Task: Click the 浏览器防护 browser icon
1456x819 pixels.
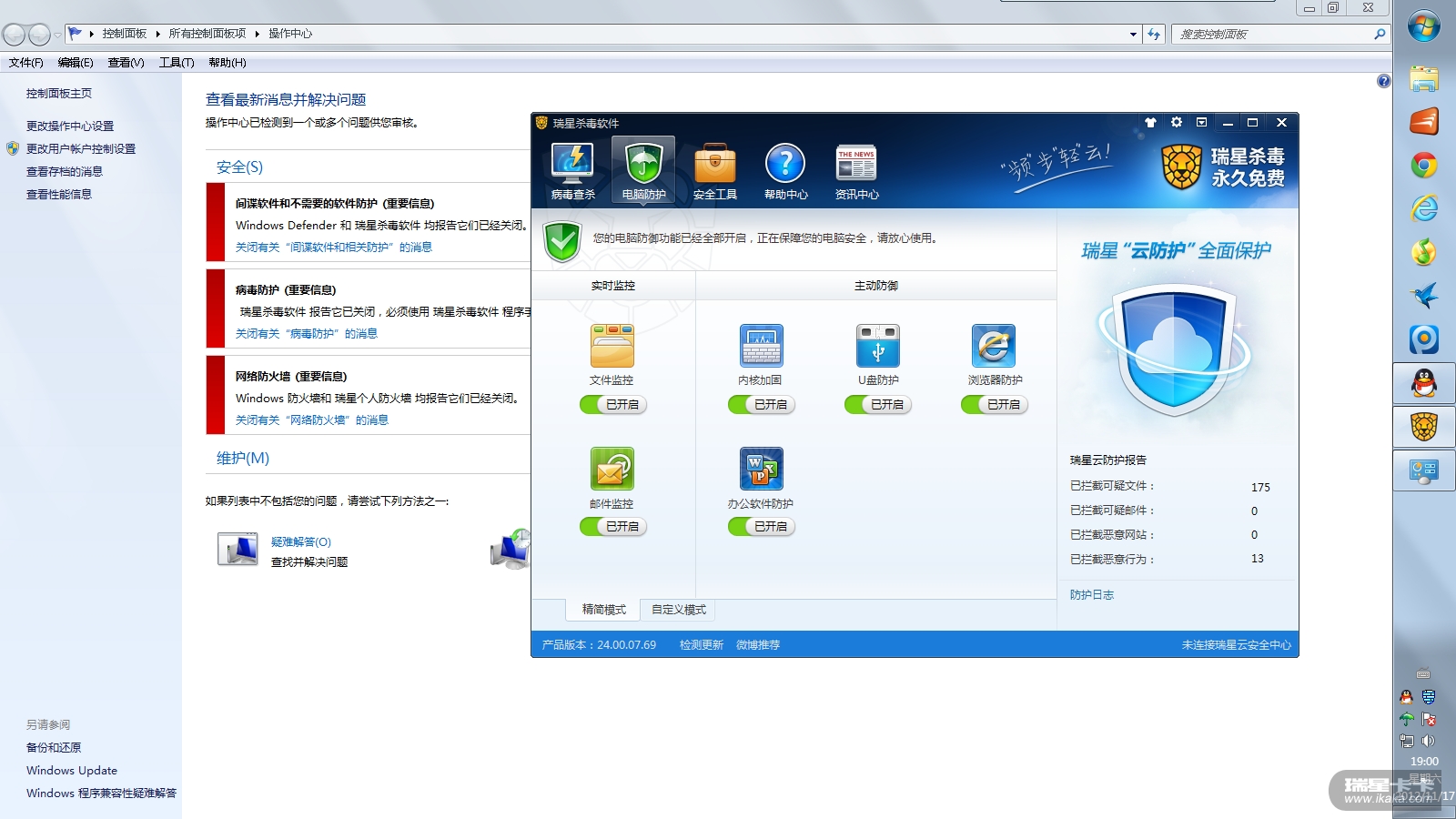Action: pos(994,346)
